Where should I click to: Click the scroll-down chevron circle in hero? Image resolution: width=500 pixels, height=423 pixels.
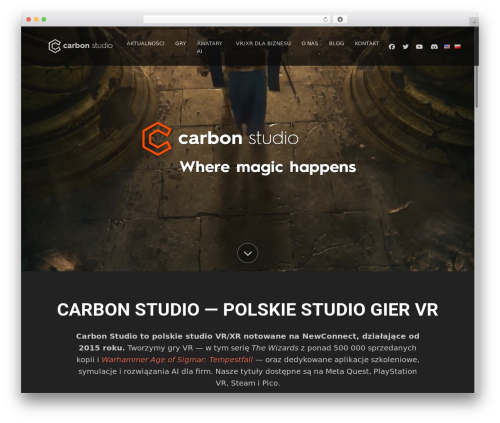[x=247, y=253]
